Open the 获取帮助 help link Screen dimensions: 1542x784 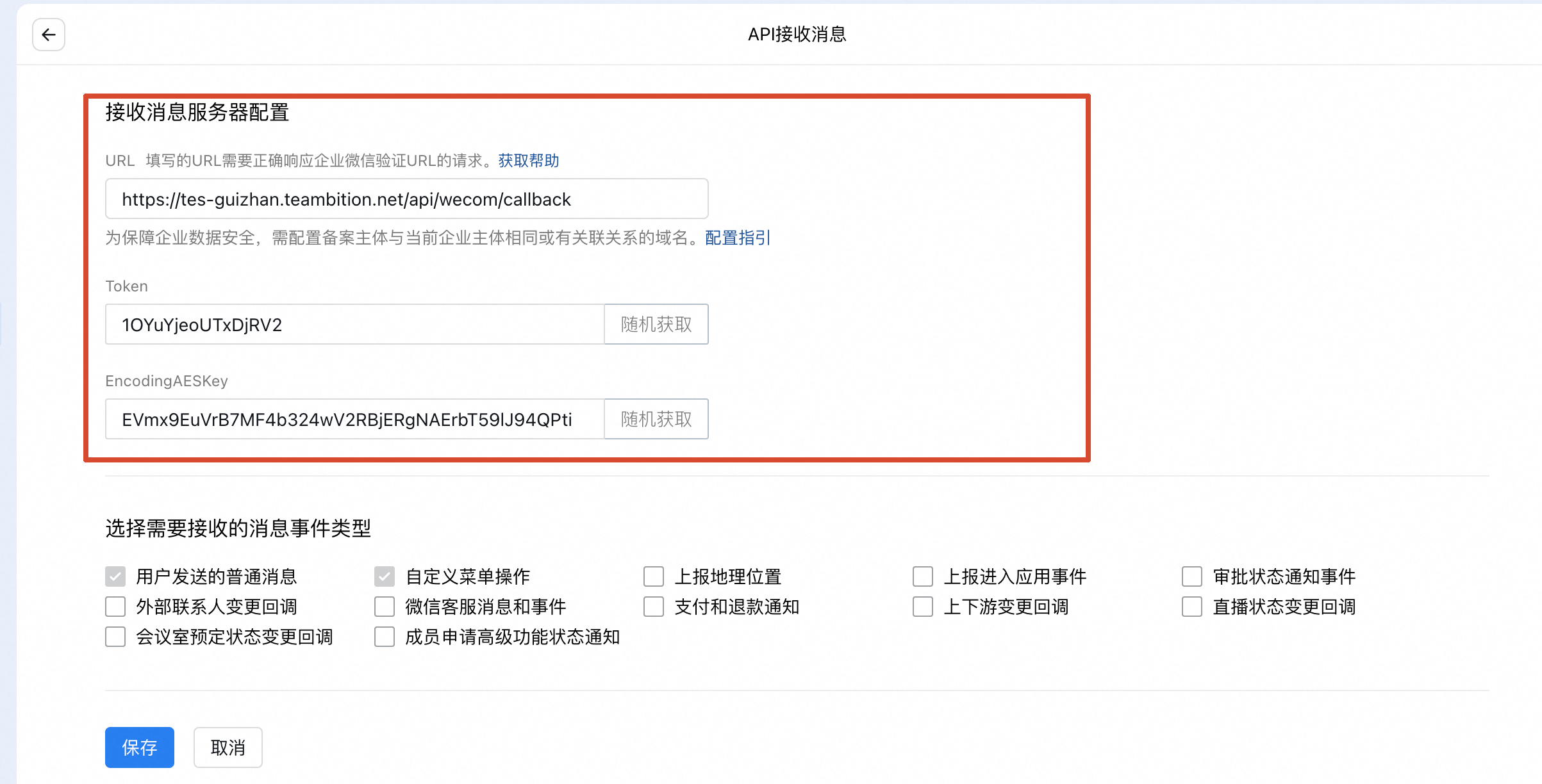(x=529, y=160)
